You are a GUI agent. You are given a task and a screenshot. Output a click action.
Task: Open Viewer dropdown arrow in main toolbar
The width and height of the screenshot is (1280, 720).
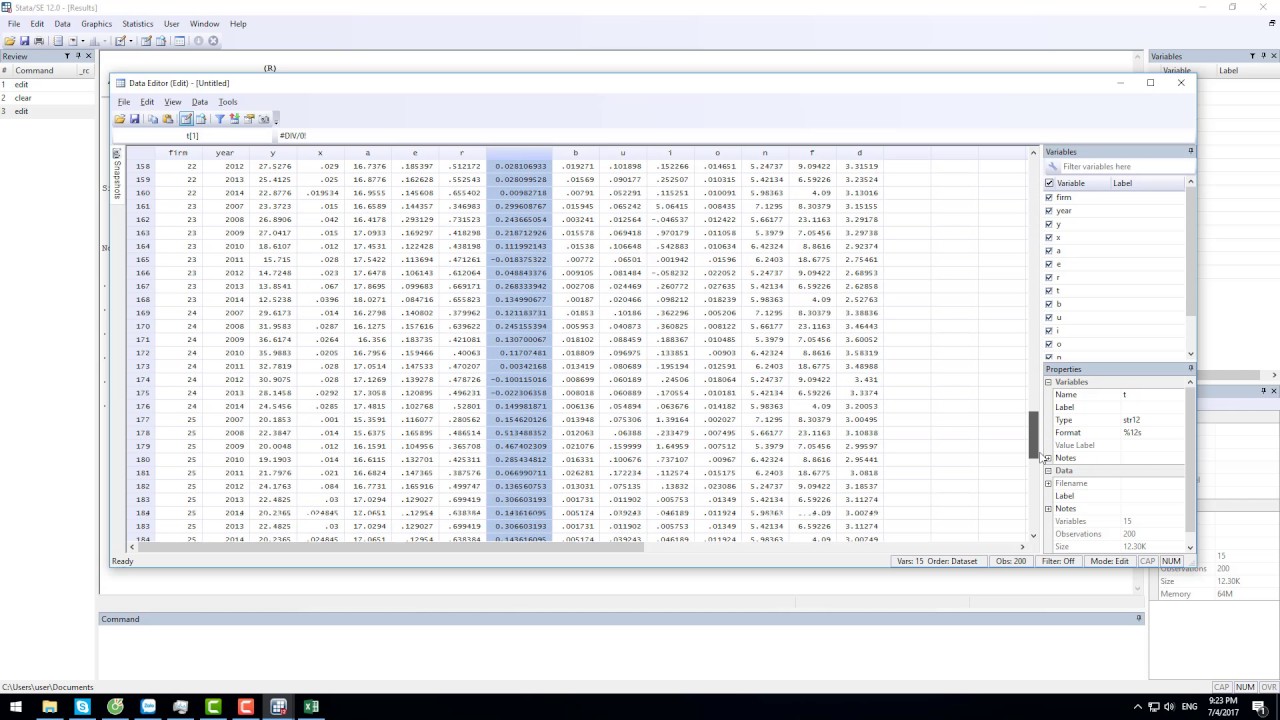(83, 41)
